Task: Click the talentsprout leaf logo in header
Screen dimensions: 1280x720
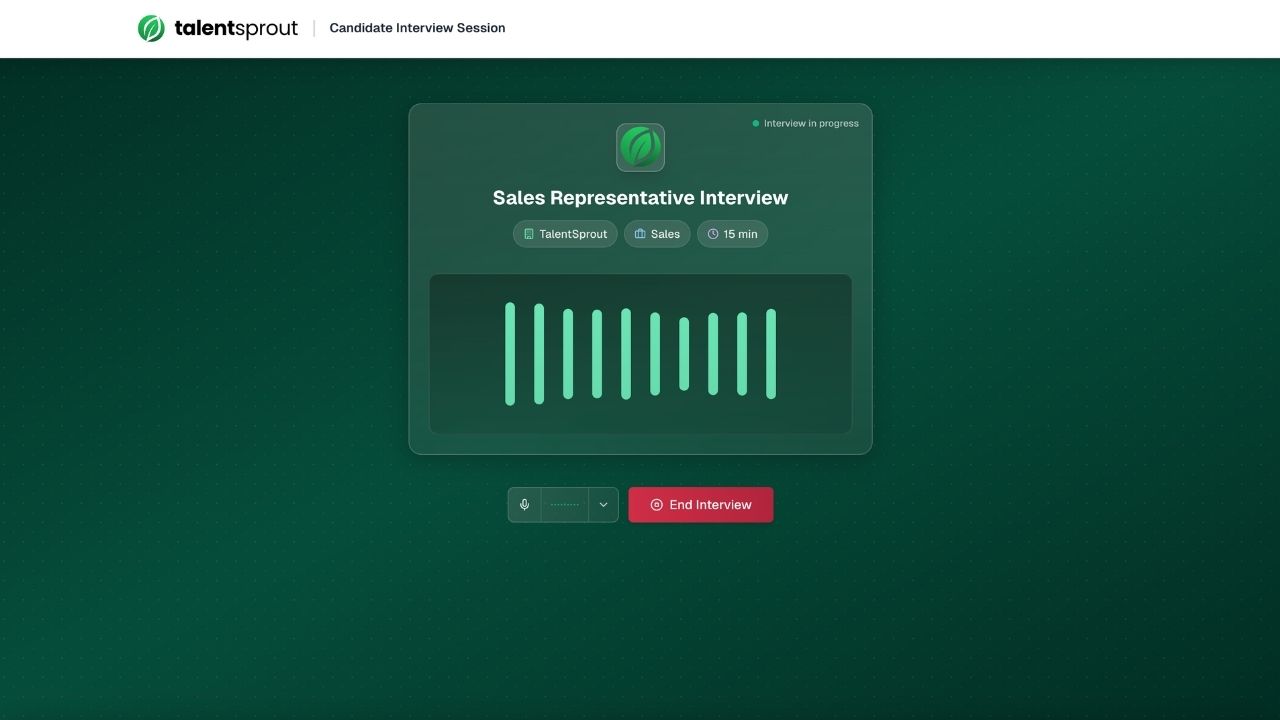Action: [151, 28]
